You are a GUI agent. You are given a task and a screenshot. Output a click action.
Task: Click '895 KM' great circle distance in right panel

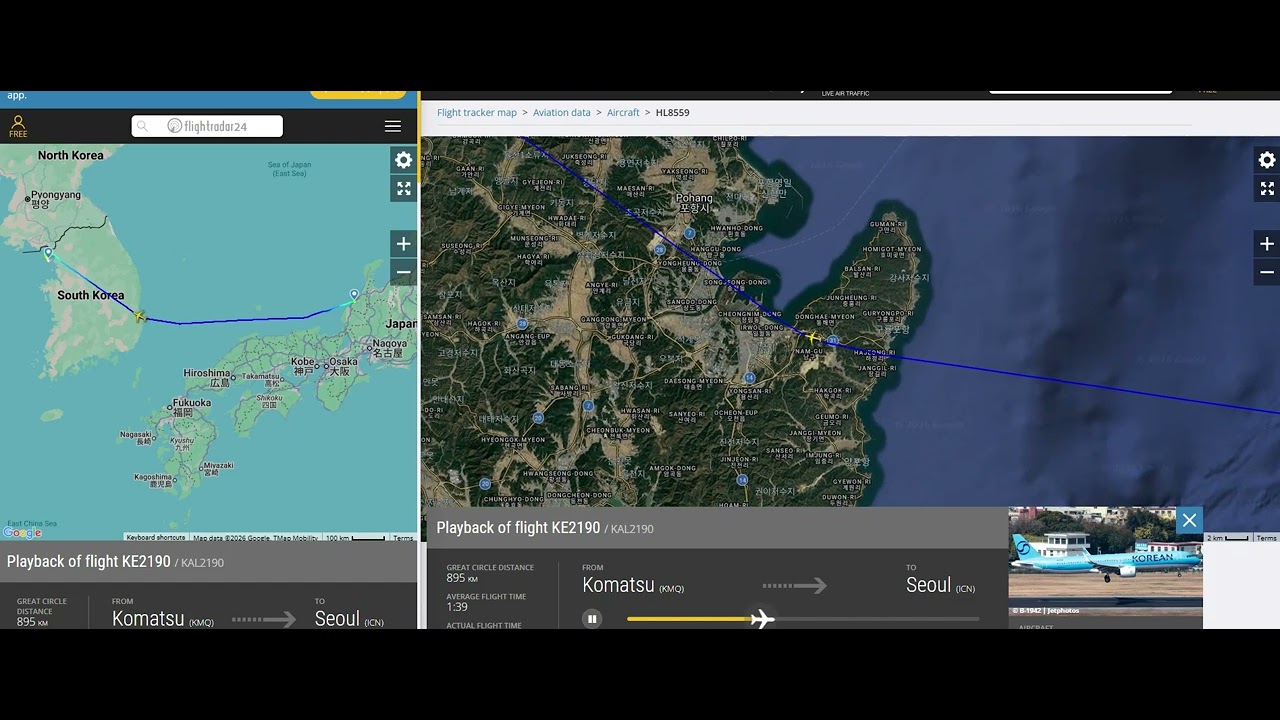[462, 578]
